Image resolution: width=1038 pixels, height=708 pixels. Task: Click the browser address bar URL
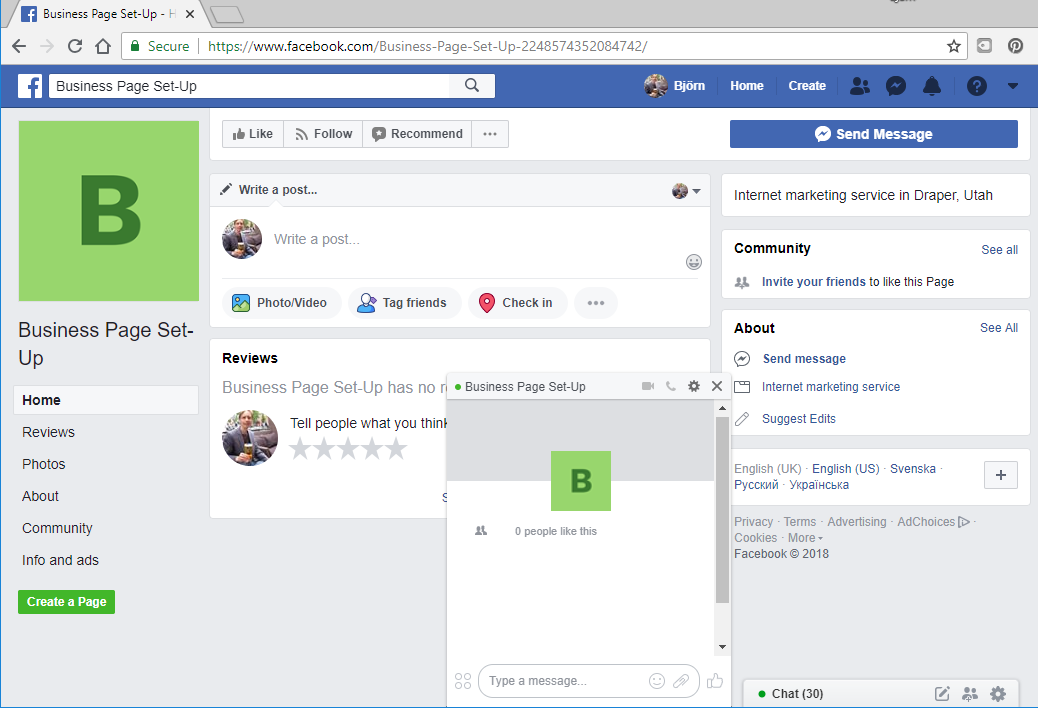[x=428, y=46]
